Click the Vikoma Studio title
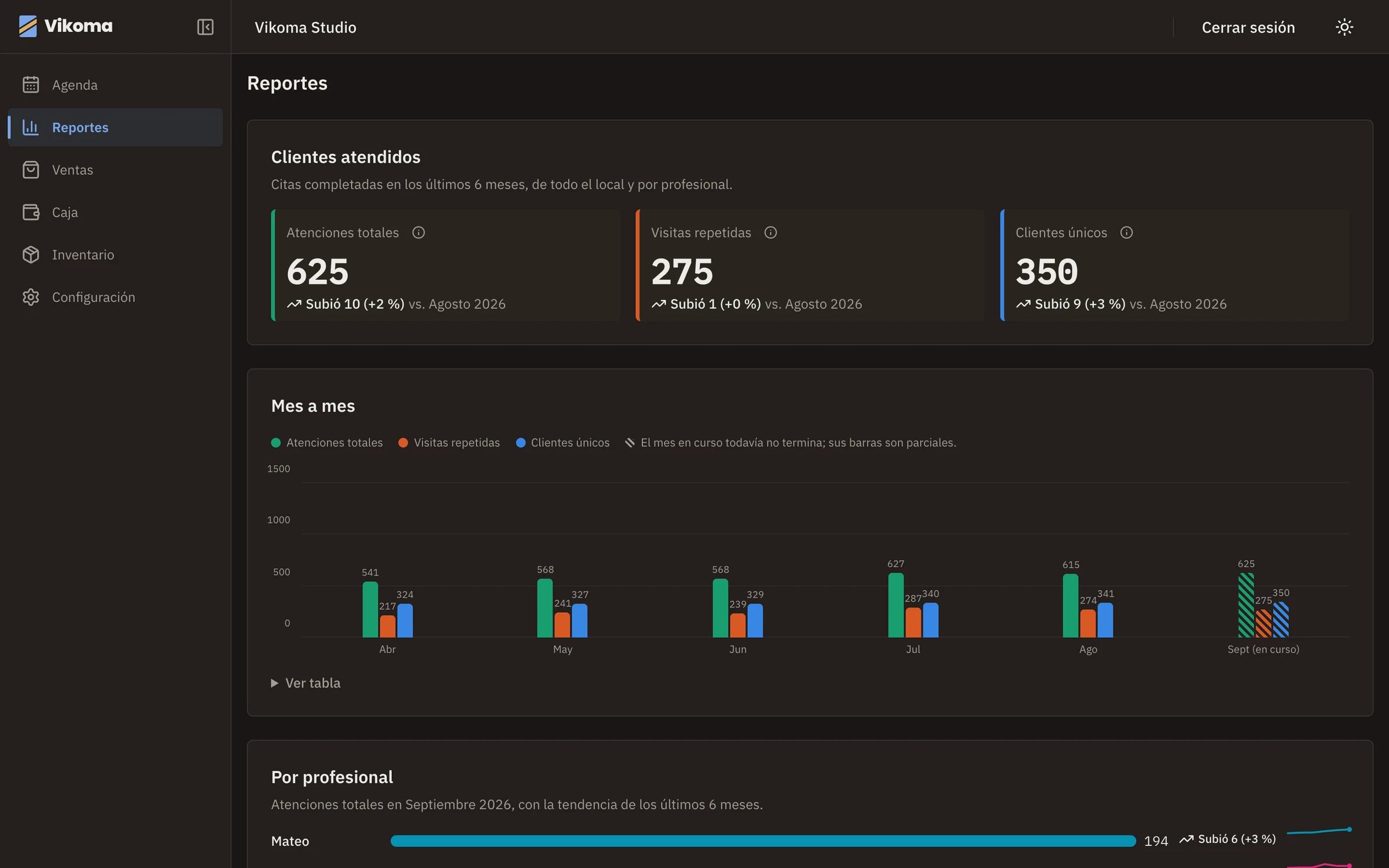Image resolution: width=1389 pixels, height=868 pixels. coord(306,27)
